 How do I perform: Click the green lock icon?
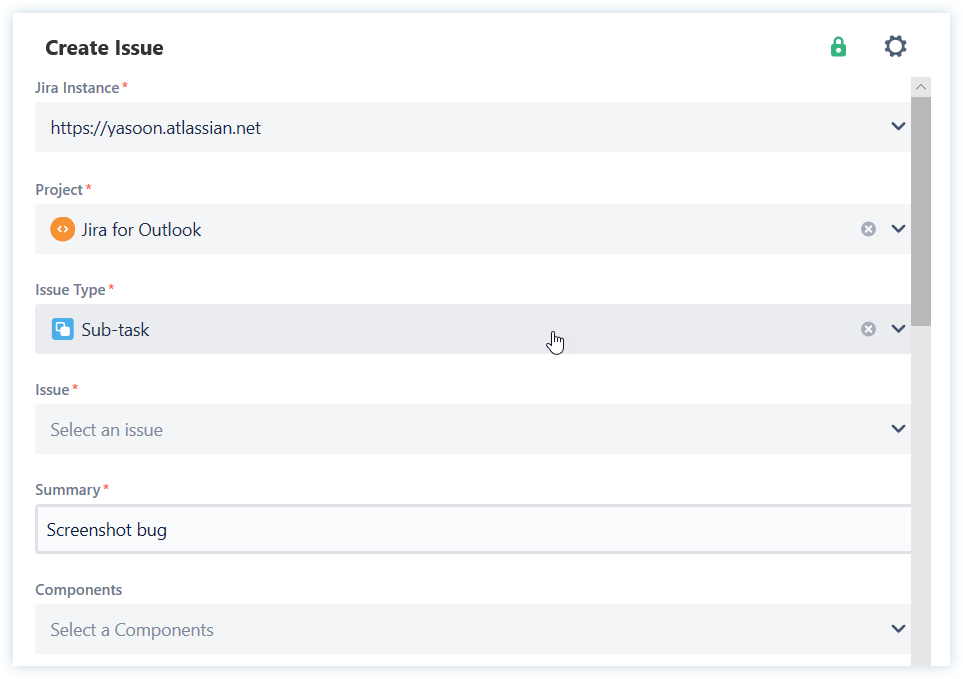click(838, 47)
